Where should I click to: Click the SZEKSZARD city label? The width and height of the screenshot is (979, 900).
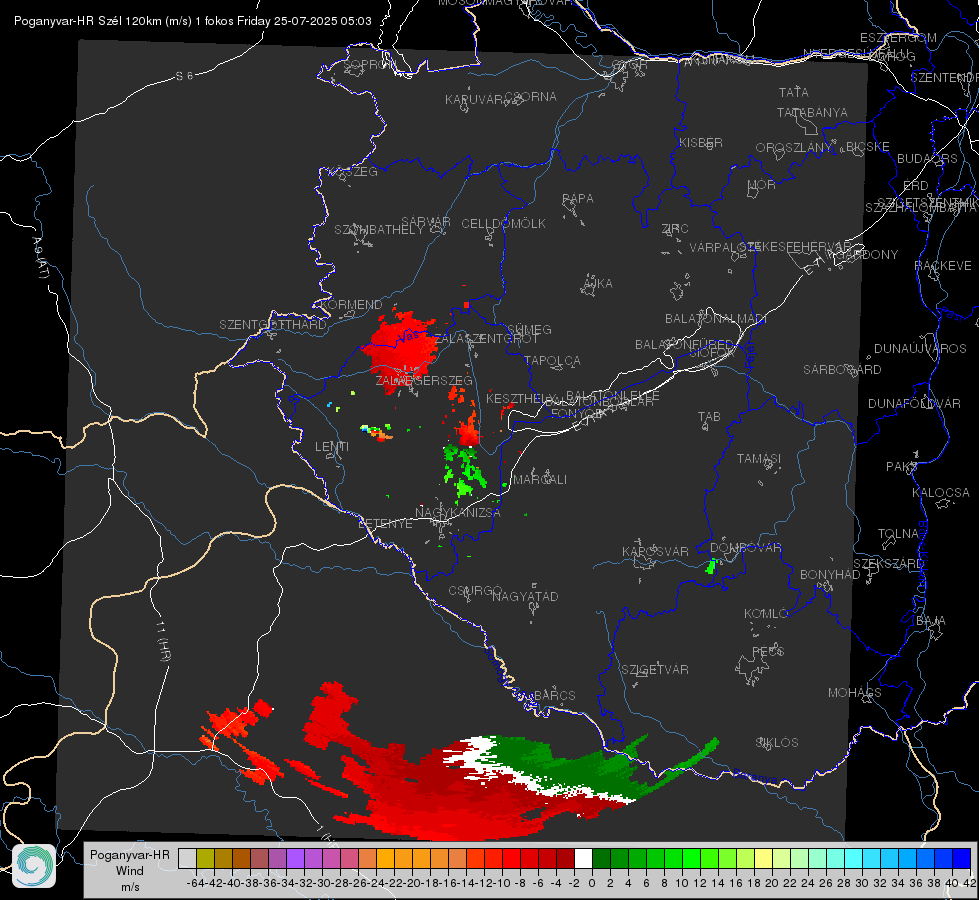888,564
